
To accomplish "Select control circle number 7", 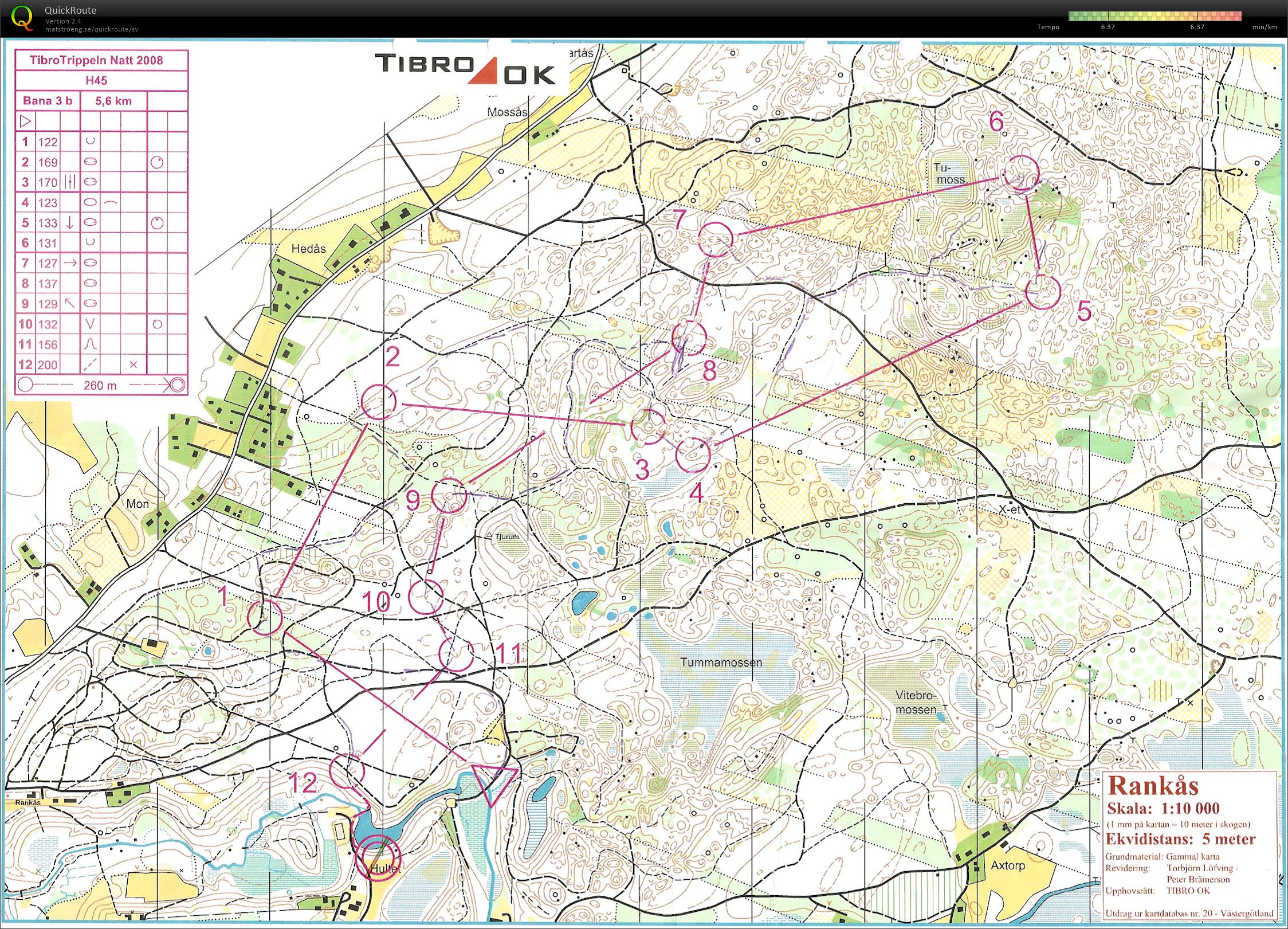I will click(716, 239).
